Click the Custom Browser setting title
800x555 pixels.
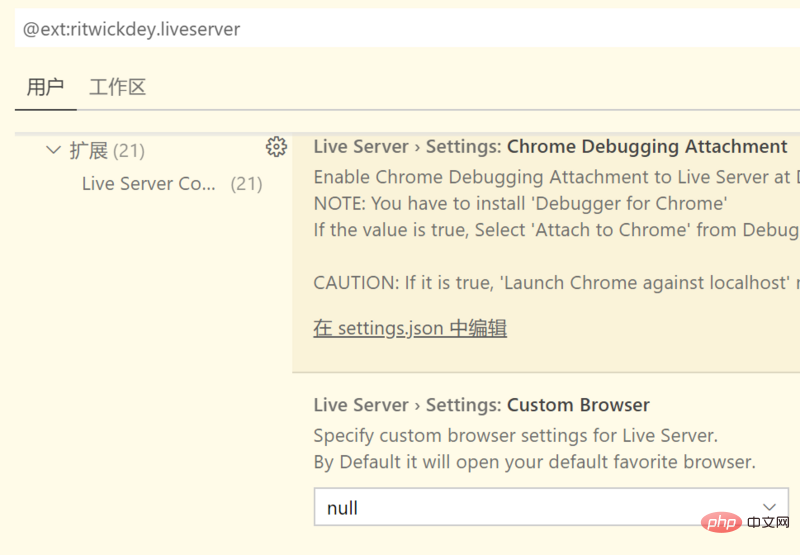pos(481,405)
